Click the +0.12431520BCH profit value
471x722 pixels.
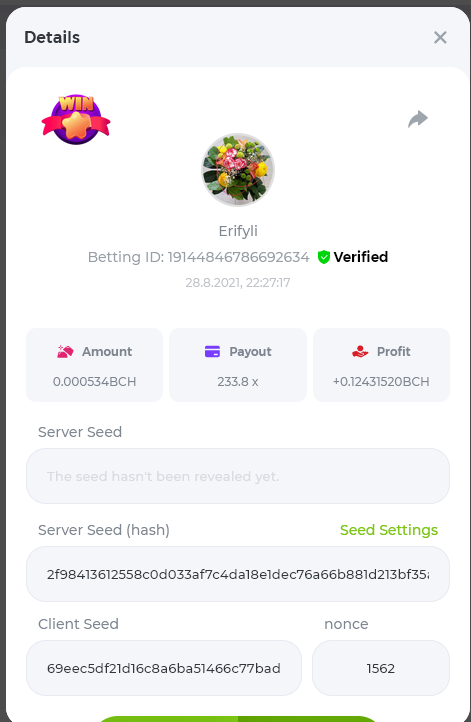point(381,382)
